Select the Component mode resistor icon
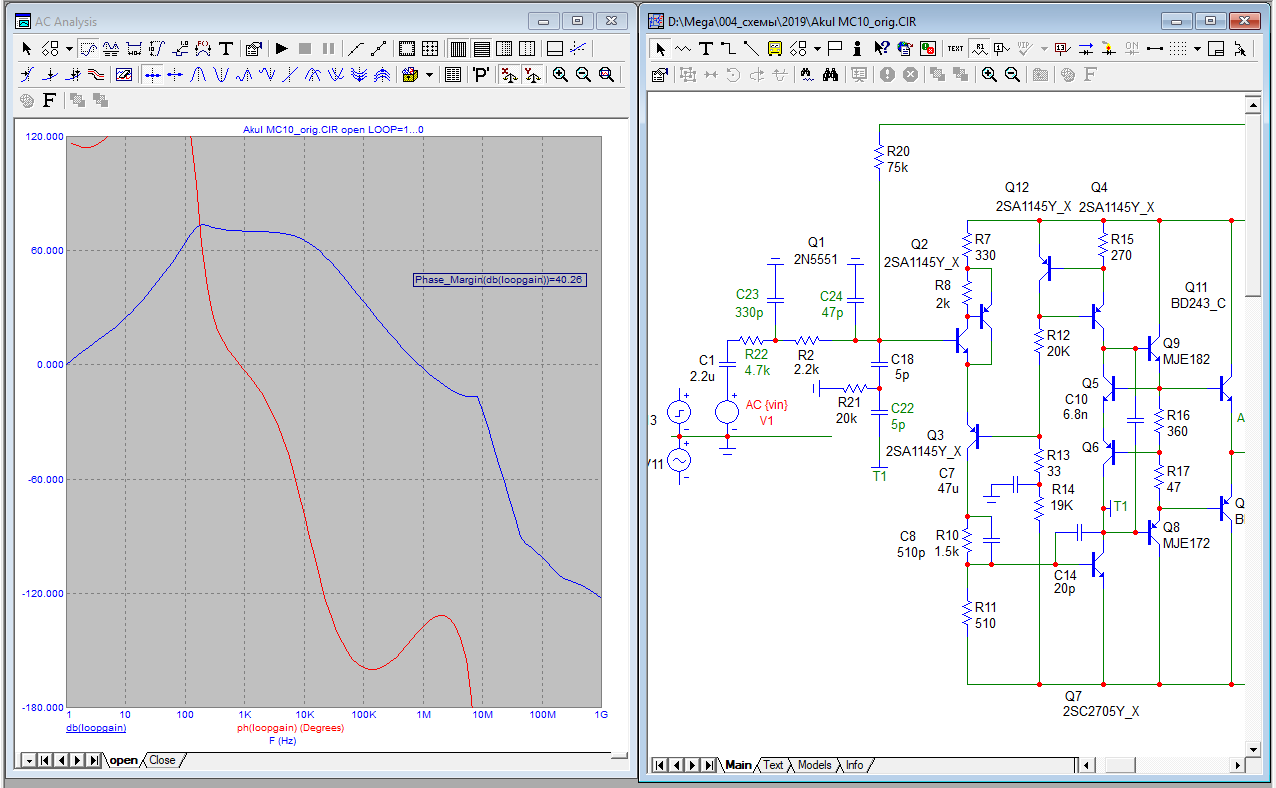Screen dimensions: 1276x788 (x=683, y=48)
